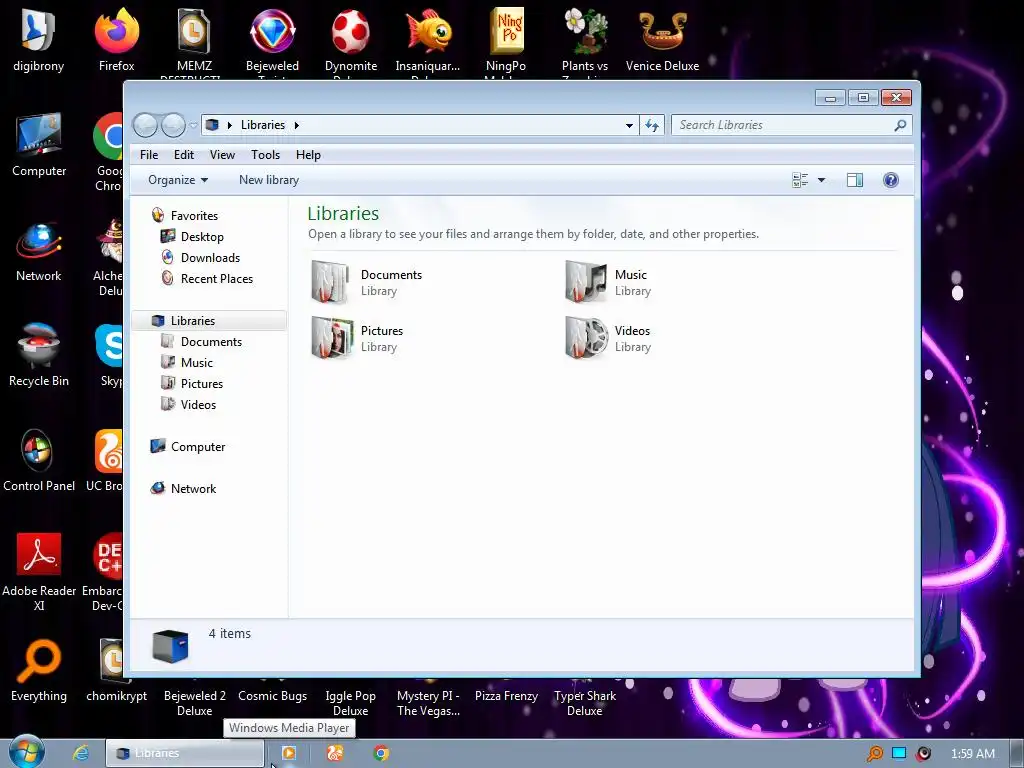Click the New library button
Screen dimensions: 1024x768
(268, 180)
